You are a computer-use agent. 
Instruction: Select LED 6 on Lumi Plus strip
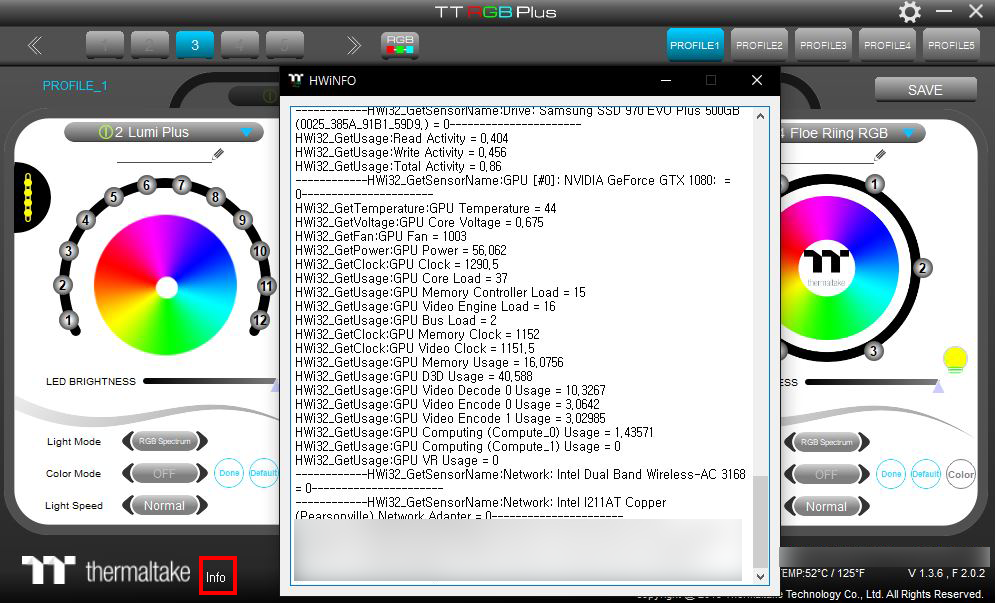pyautogui.click(x=147, y=185)
